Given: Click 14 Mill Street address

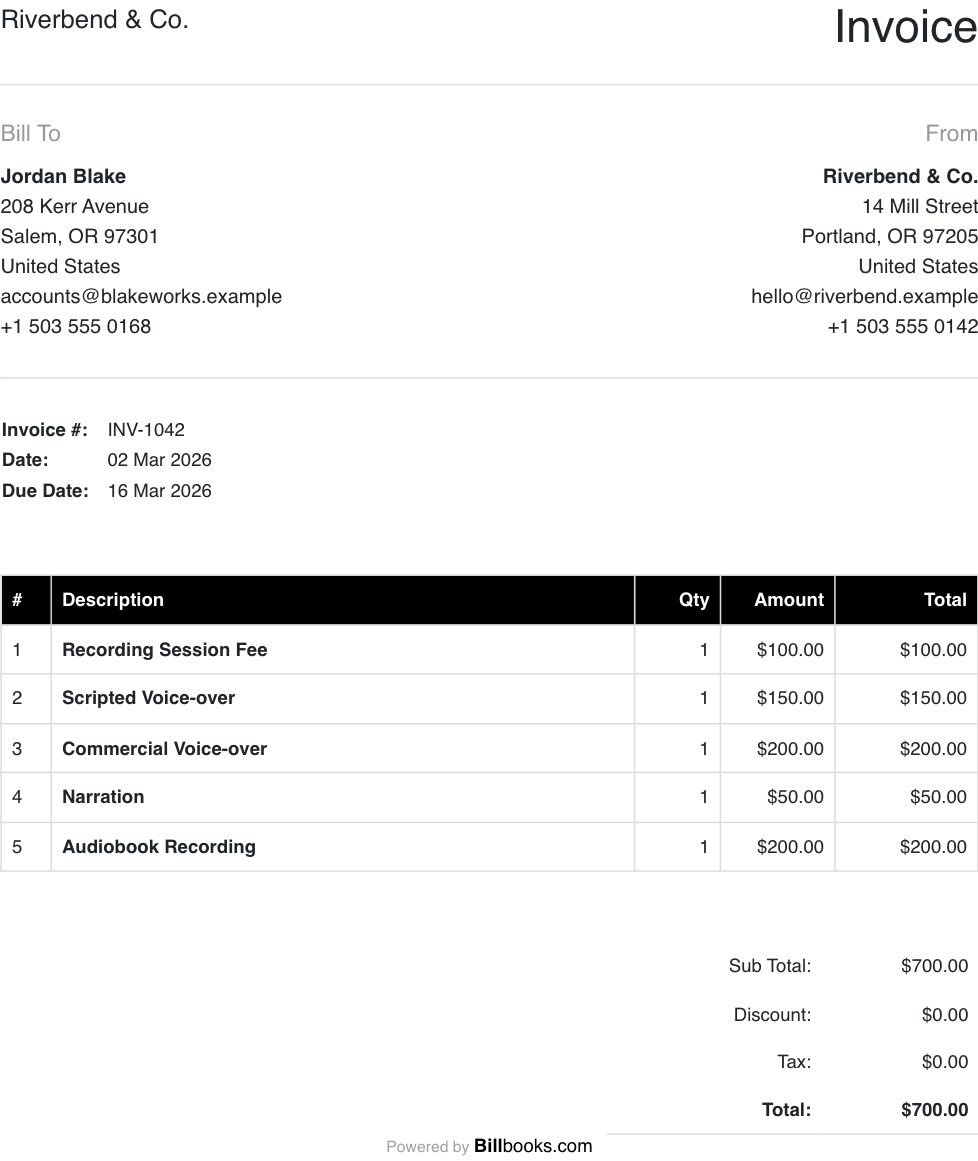Looking at the screenshot, I should pyautogui.click(x=920, y=206).
